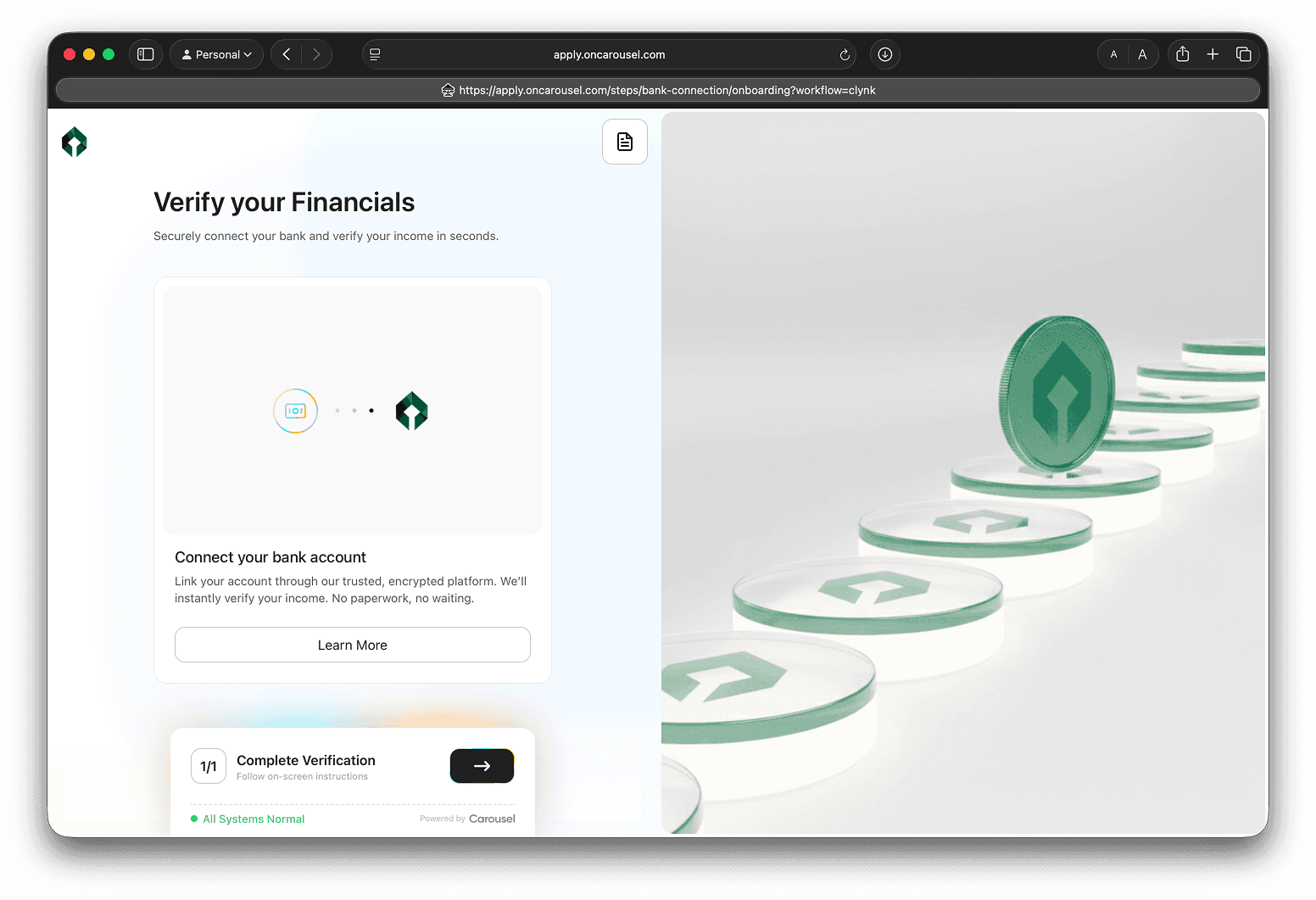Viewport: 1316px width, 900px height.
Task: Go back to the previous page
Action: [287, 54]
